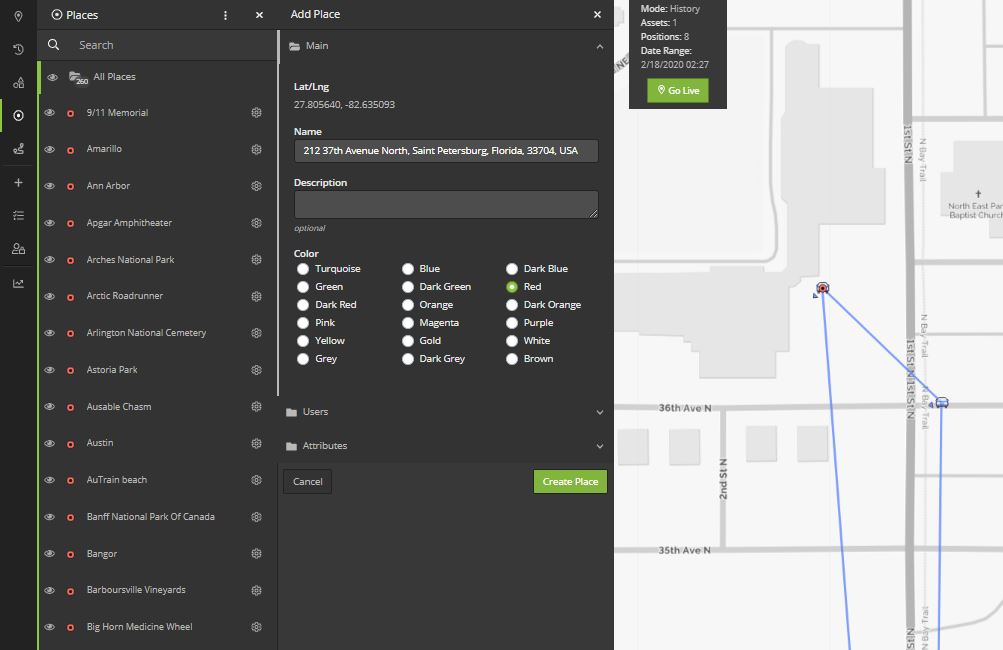1003x650 pixels.
Task: Select the Dark Blue color option
Action: (512, 269)
